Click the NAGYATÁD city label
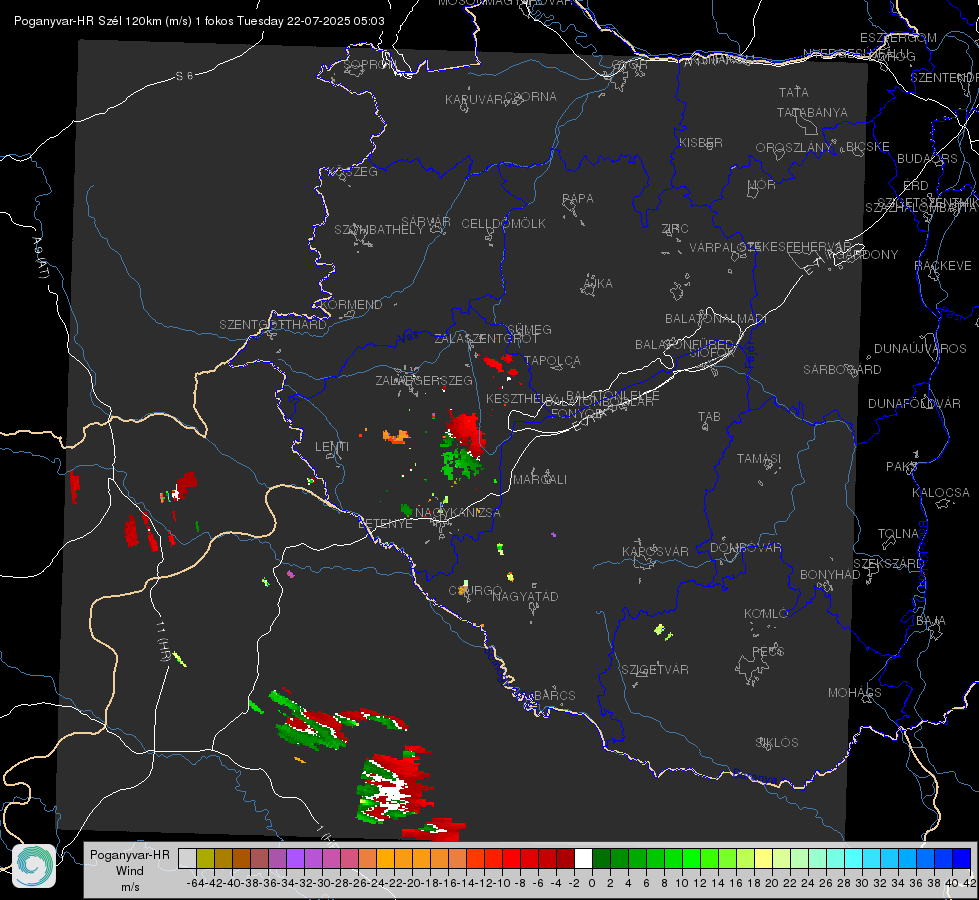The height and width of the screenshot is (900, 979). pyautogui.click(x=526, y=596)
